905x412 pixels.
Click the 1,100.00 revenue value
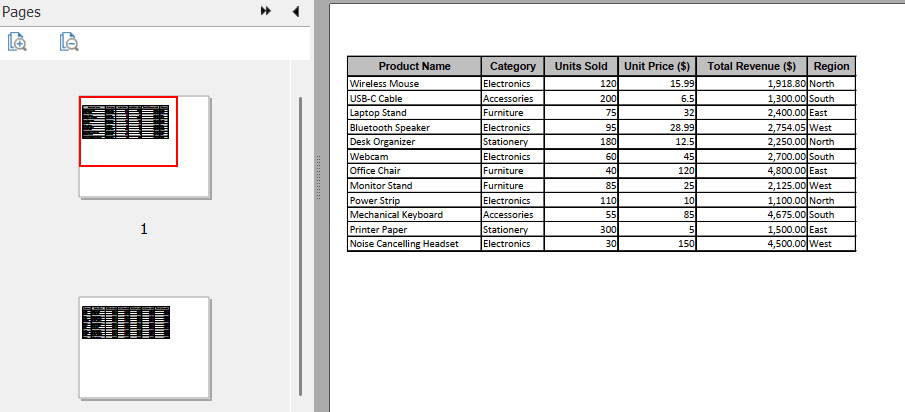[x=787, y=201]
